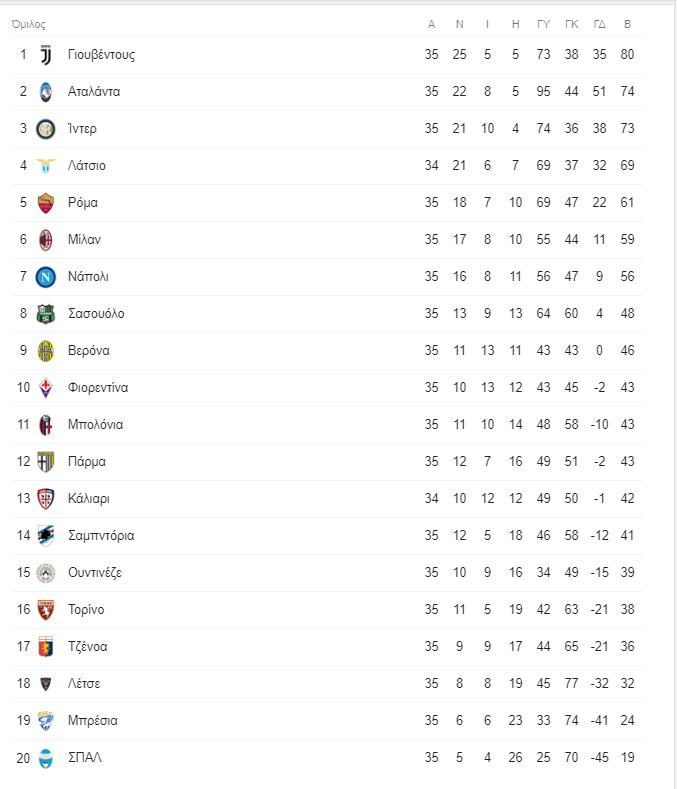Viewport: 677px width, 789px height.
Task: Open the Μπολόνια team link
Action: pyautogui.click(x=96, y=424)
